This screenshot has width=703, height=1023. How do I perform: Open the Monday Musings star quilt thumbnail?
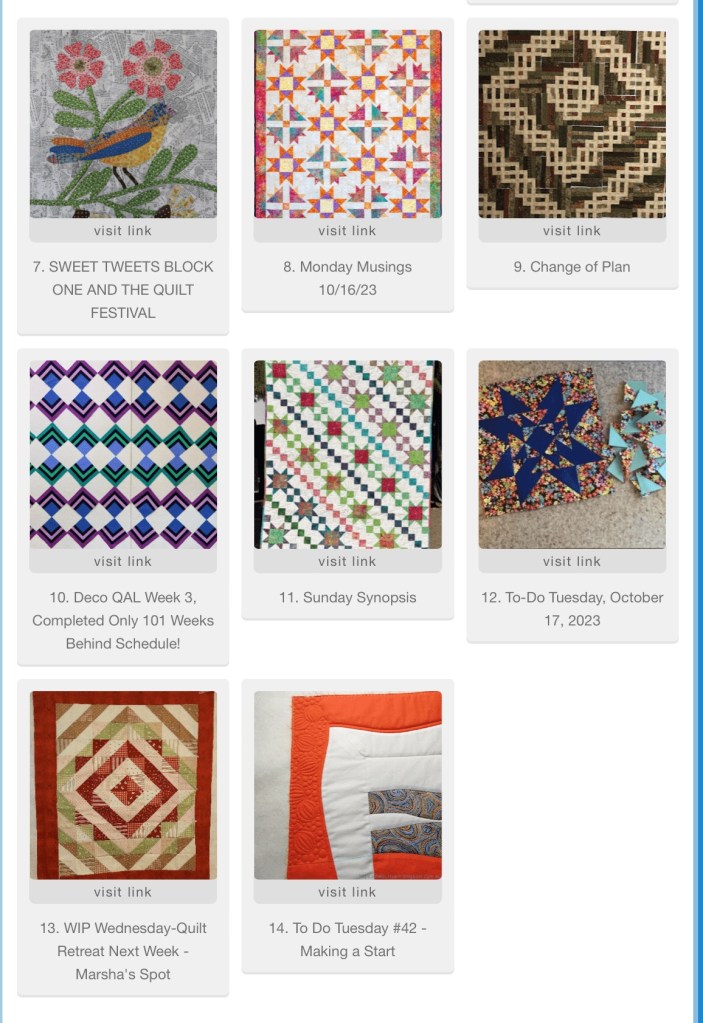coord(348,124)
